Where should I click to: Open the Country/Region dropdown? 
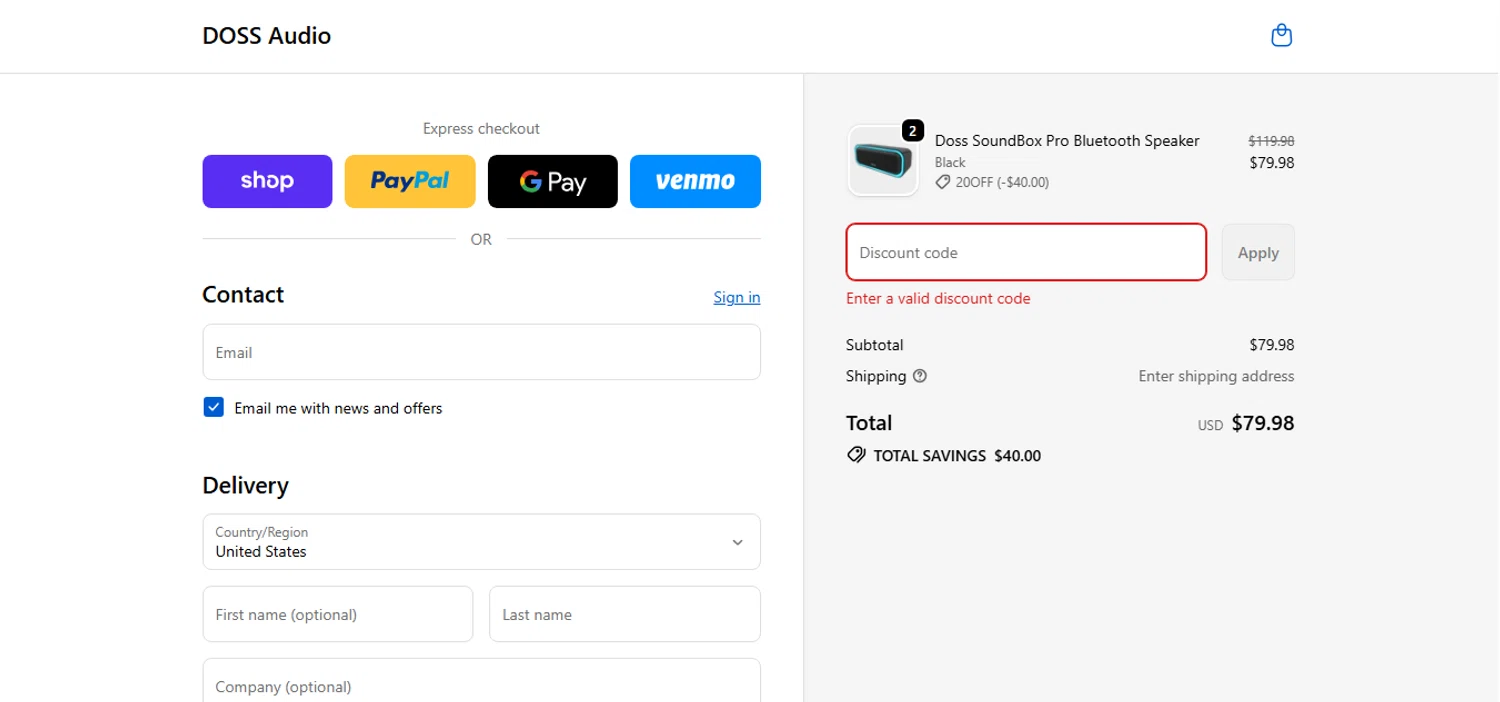481,542
